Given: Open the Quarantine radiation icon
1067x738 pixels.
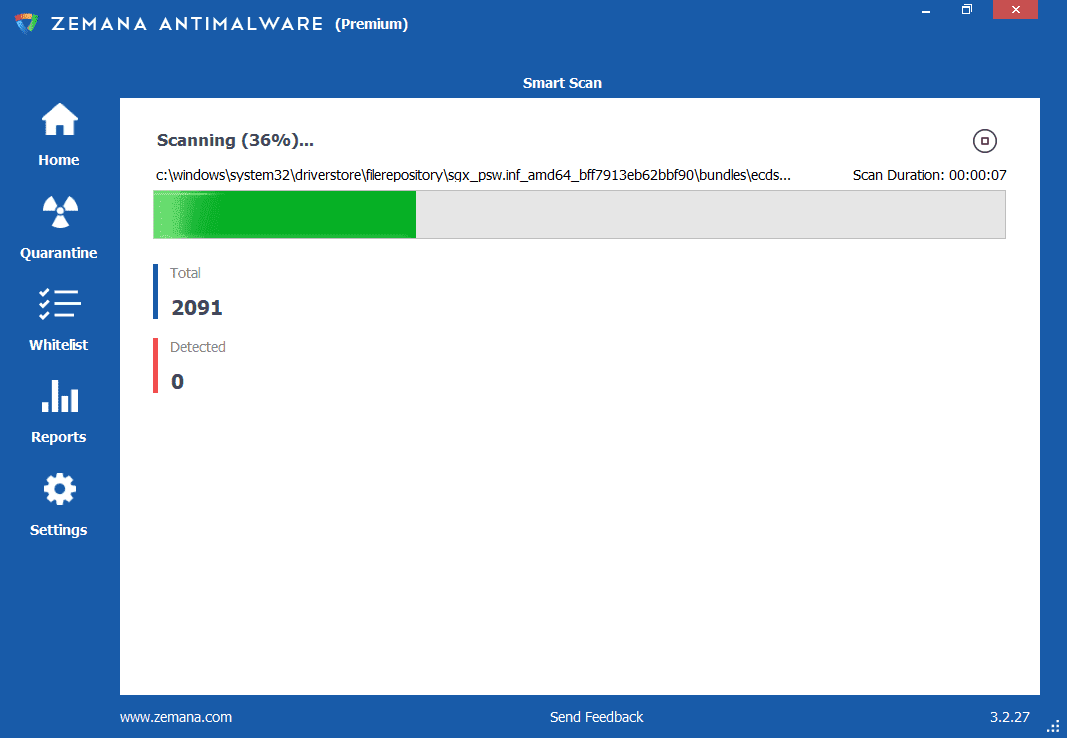Looking at the screenshot, I should [x=60, y=212].
